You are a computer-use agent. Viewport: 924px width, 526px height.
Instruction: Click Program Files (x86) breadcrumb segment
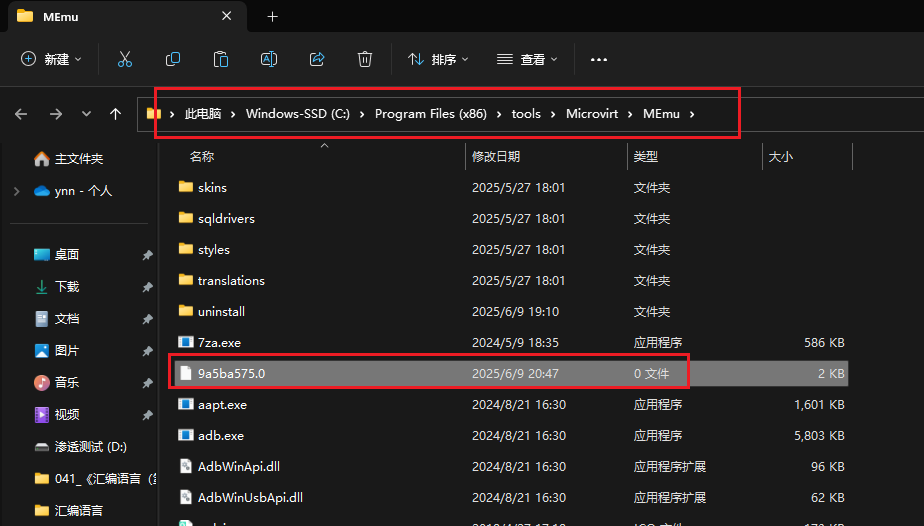(x=430, y=114)
